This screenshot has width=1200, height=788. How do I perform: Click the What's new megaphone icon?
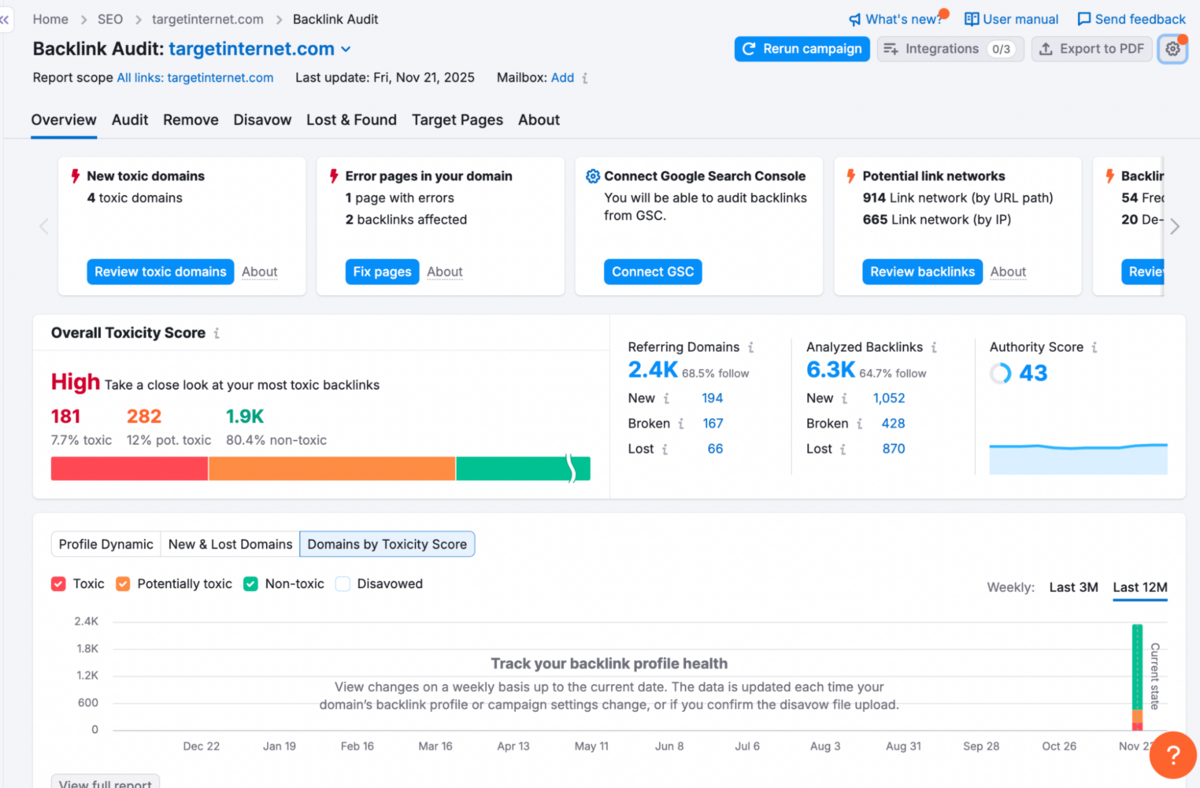(855, 19)
